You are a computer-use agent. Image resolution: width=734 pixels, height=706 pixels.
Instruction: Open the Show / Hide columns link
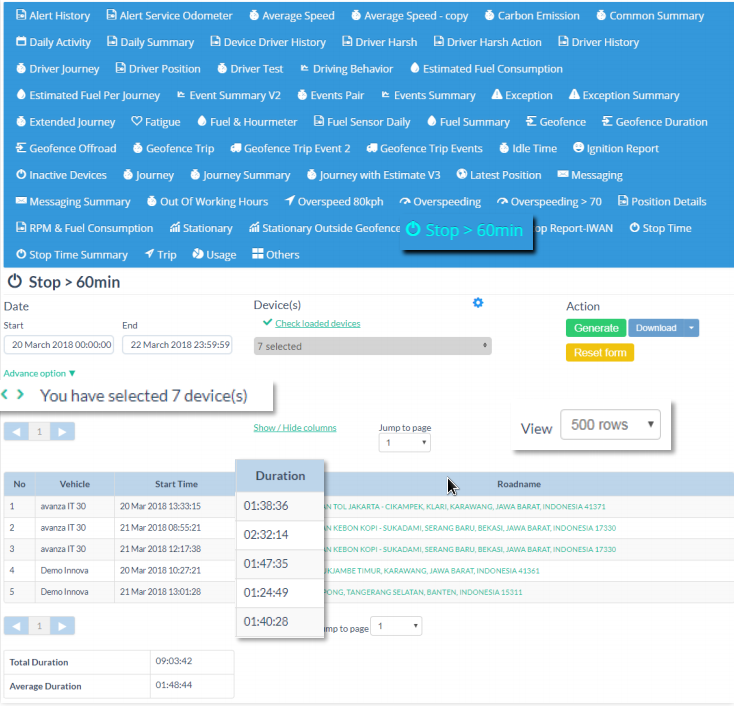point(295,427)
